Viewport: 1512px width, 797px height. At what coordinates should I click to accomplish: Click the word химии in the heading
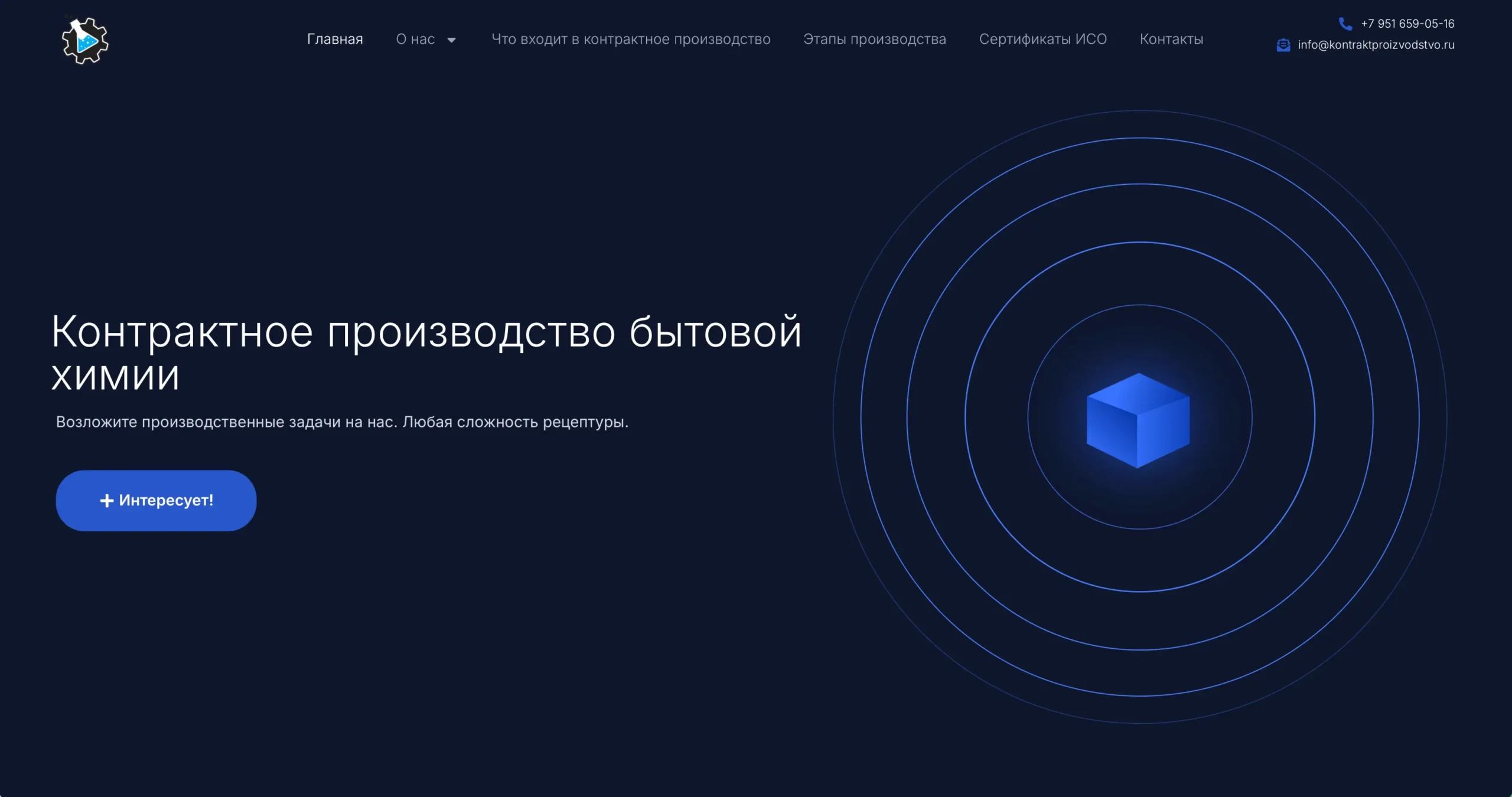point(116,376)
